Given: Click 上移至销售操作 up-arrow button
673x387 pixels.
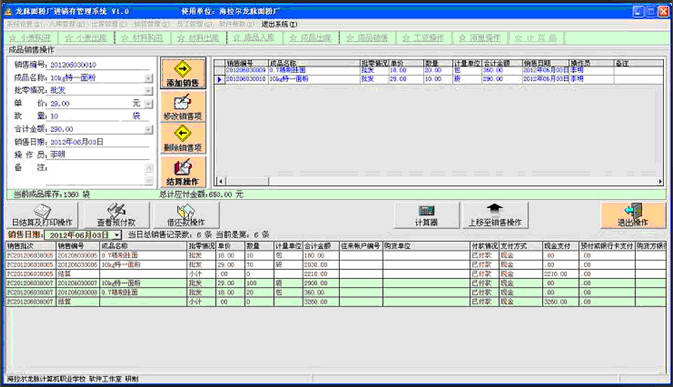Looking at the screenshot, I should 494,215.
